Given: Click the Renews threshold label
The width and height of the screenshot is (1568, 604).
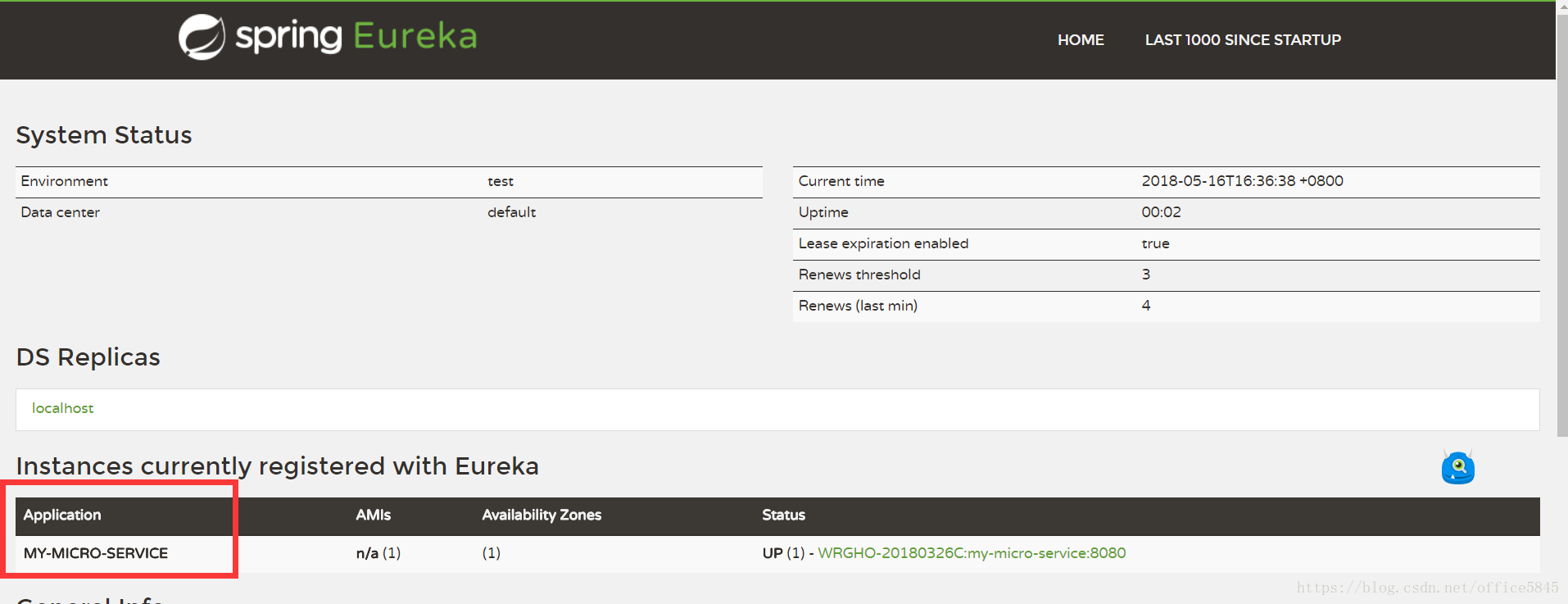Looking at the screenshot, I should coord(859,275).
